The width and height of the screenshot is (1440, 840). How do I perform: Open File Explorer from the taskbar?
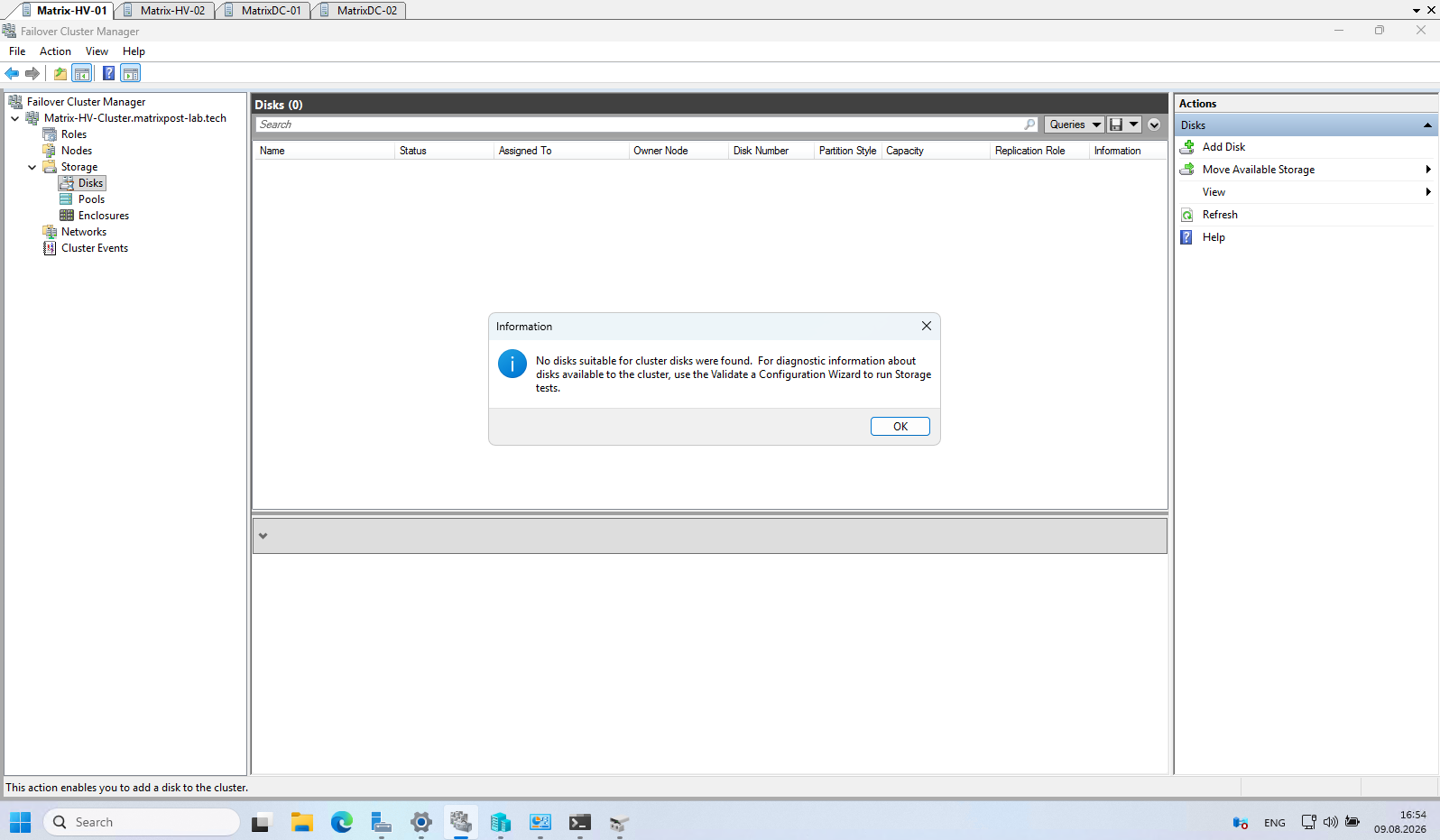click(301, 822)
